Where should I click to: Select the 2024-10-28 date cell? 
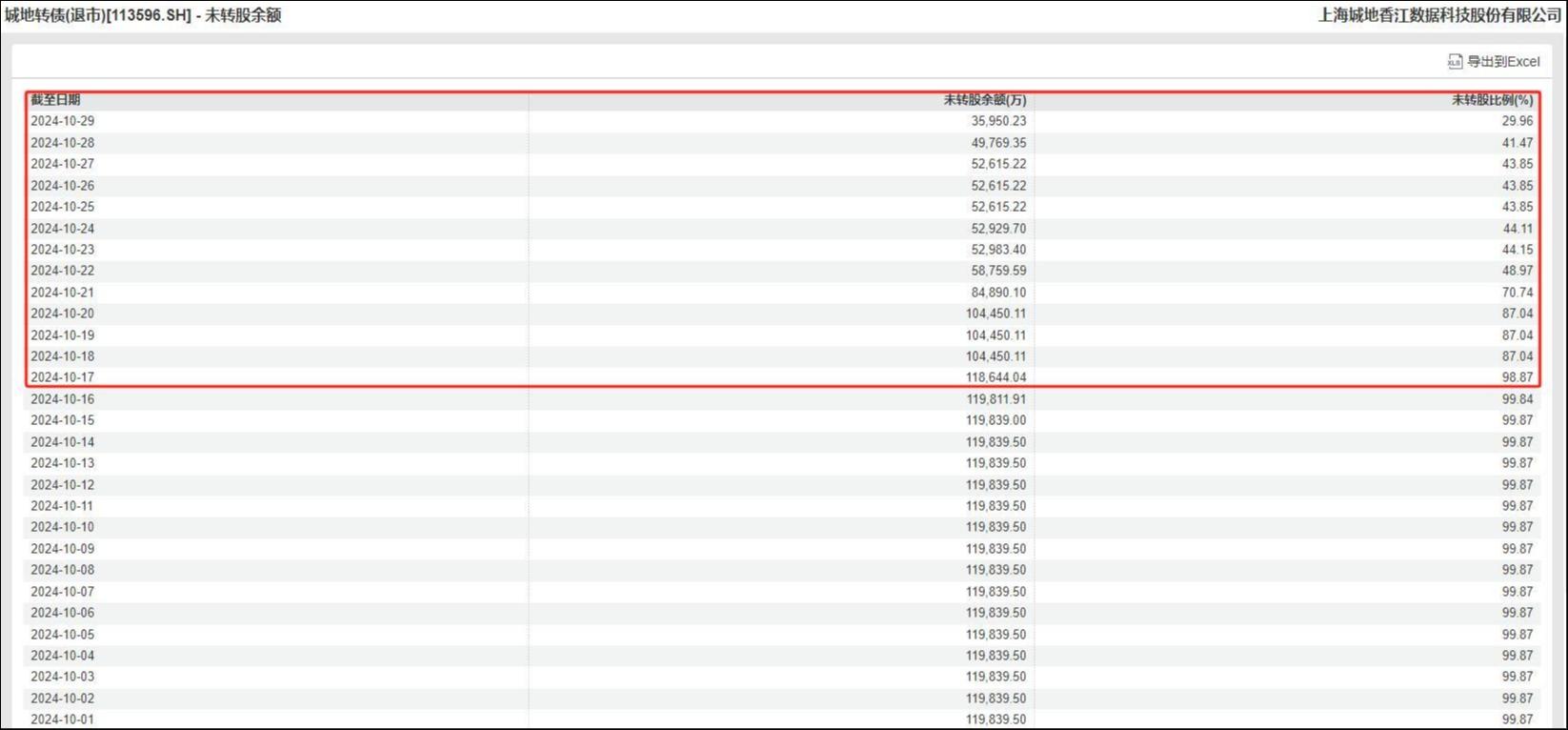[x=63, y=143]
